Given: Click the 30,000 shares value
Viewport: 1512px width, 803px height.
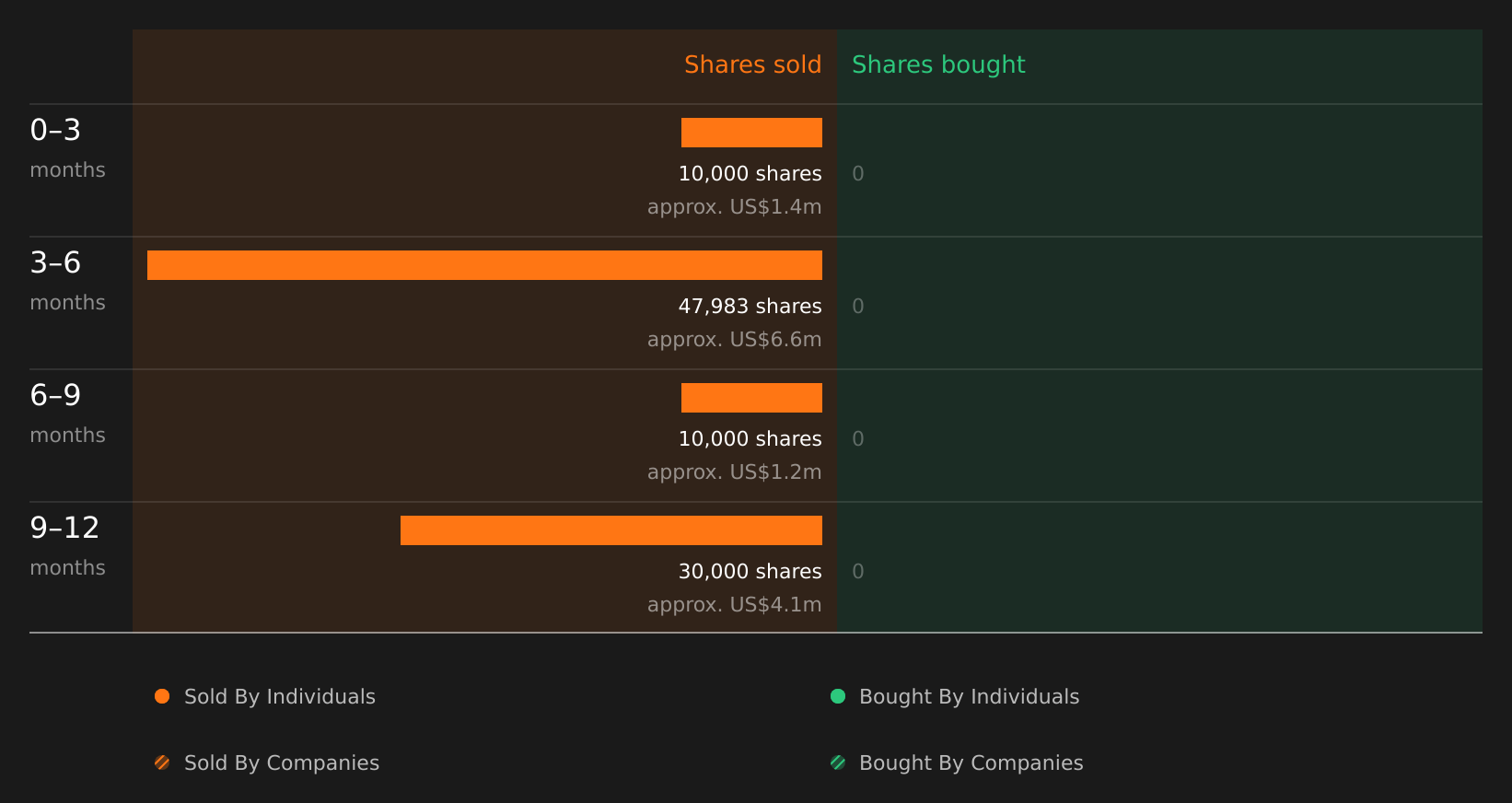Looking at the screenshot, I should tap(750, 571).
